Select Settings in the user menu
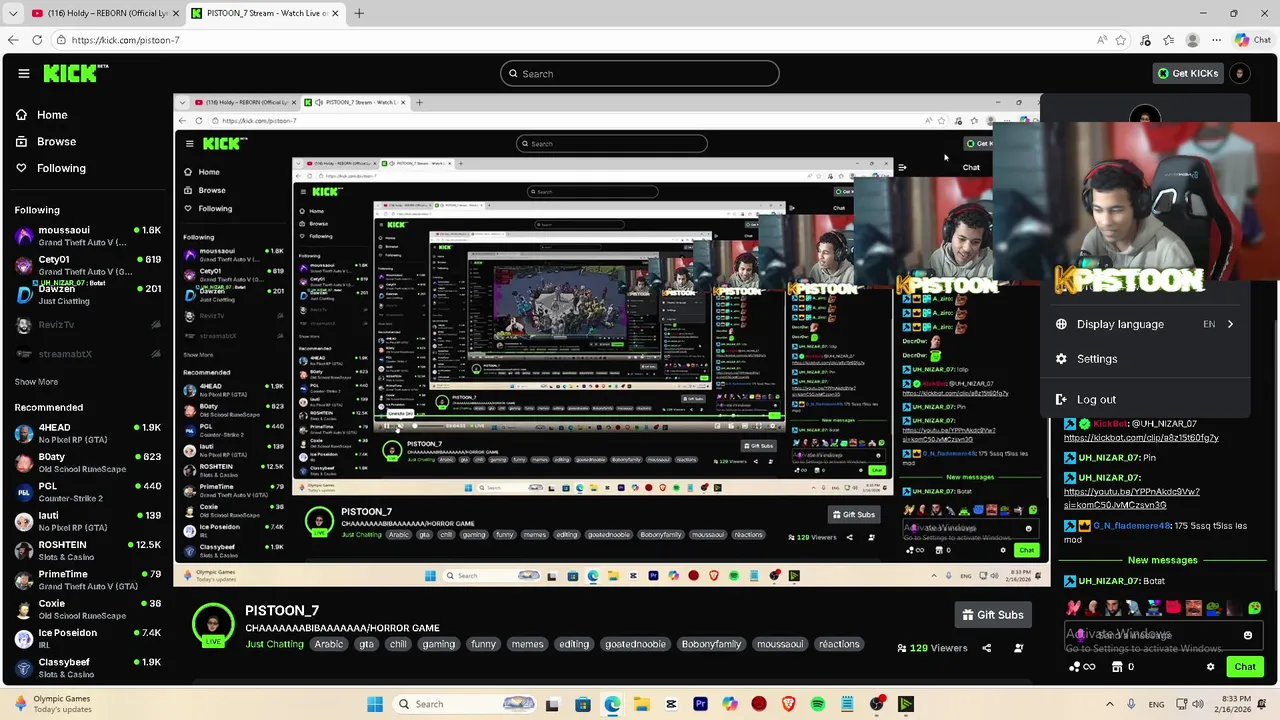Viewport: 1280px width, 720px height. click(x=1145, y=359)
